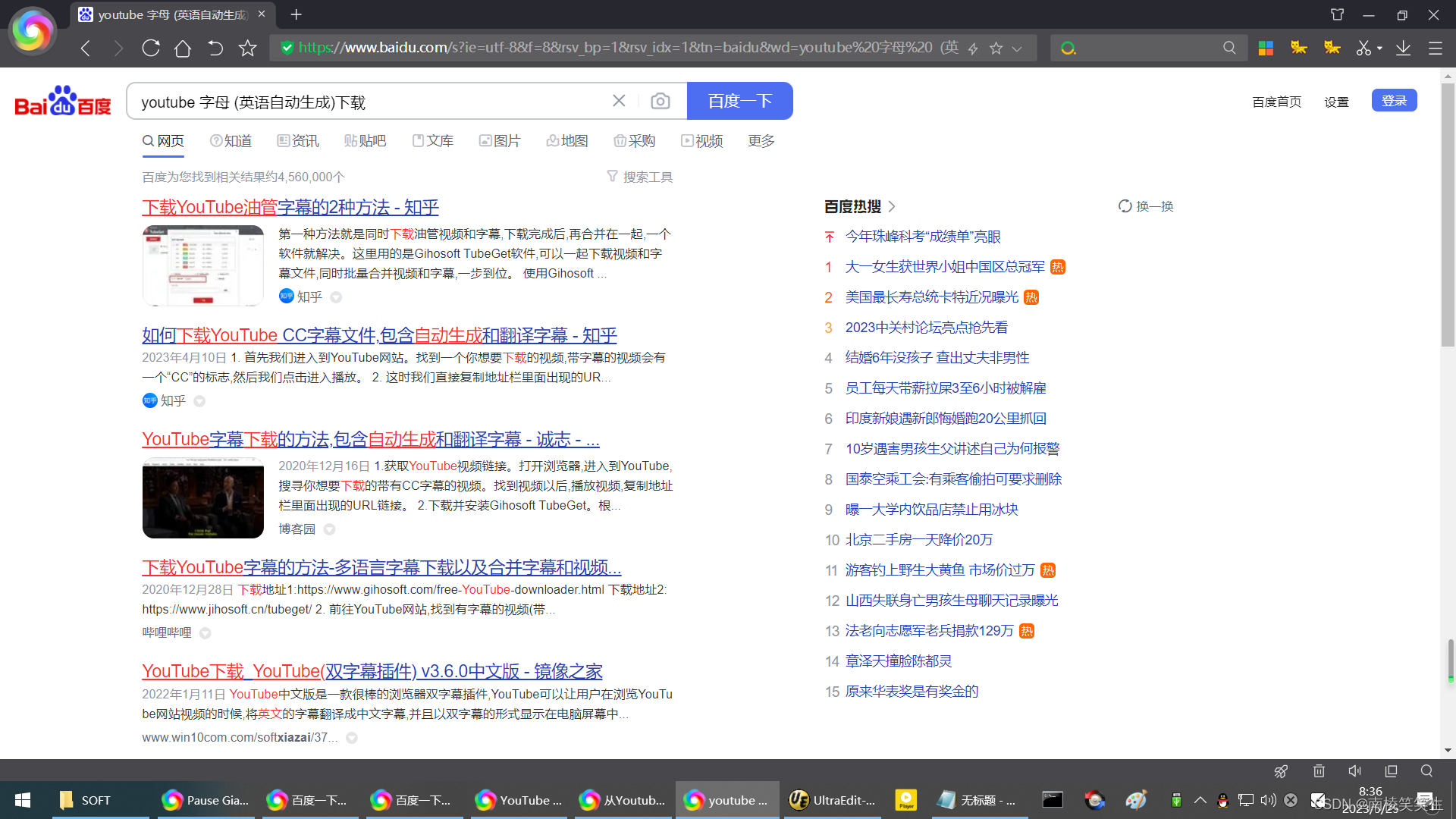This screenshot has height=819, width=1456.
Task: Expand address bar dropdown chevron
Action: coord(1017,49)
